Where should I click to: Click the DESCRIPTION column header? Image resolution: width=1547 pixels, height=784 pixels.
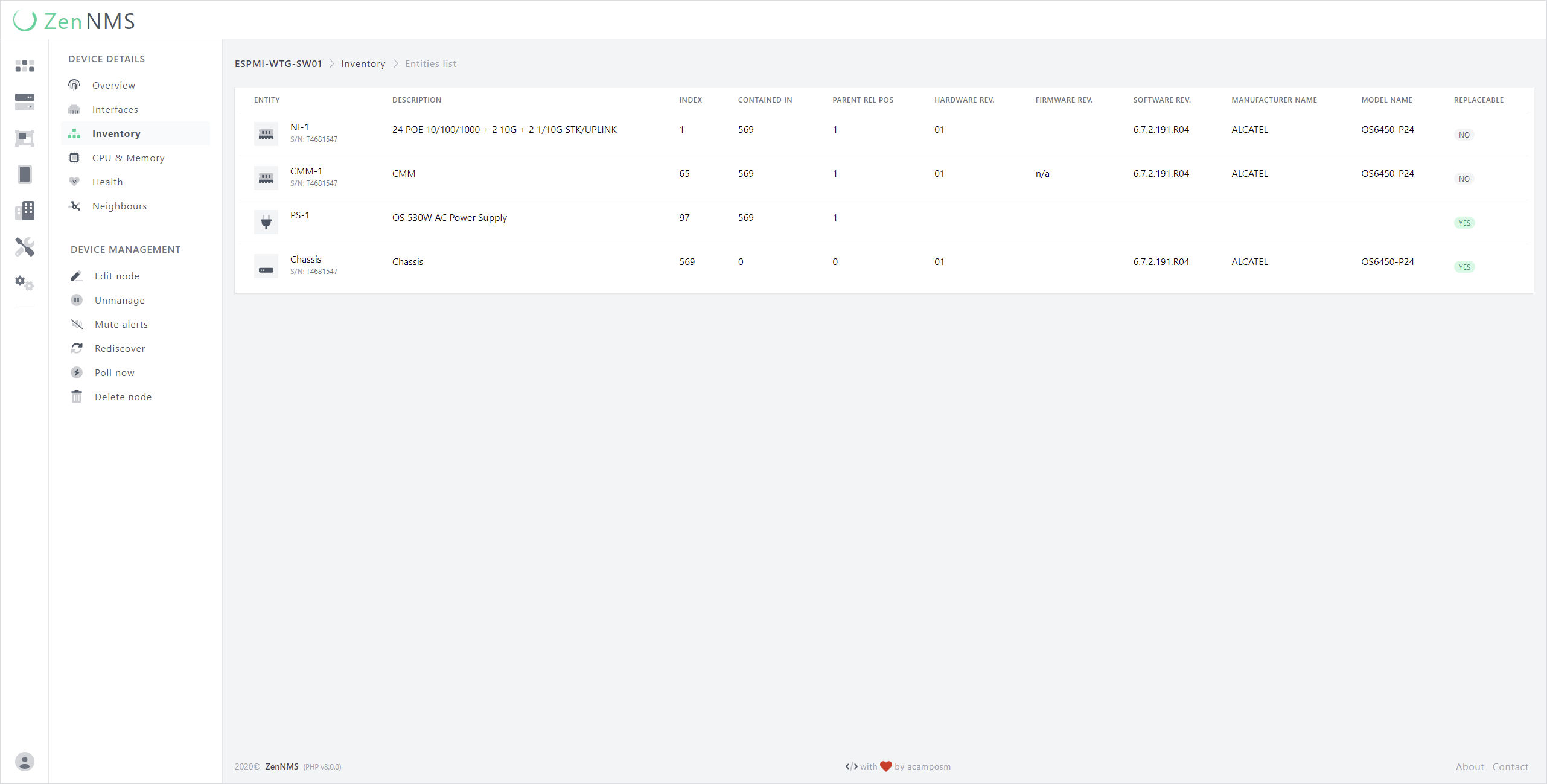pos(416,100)
